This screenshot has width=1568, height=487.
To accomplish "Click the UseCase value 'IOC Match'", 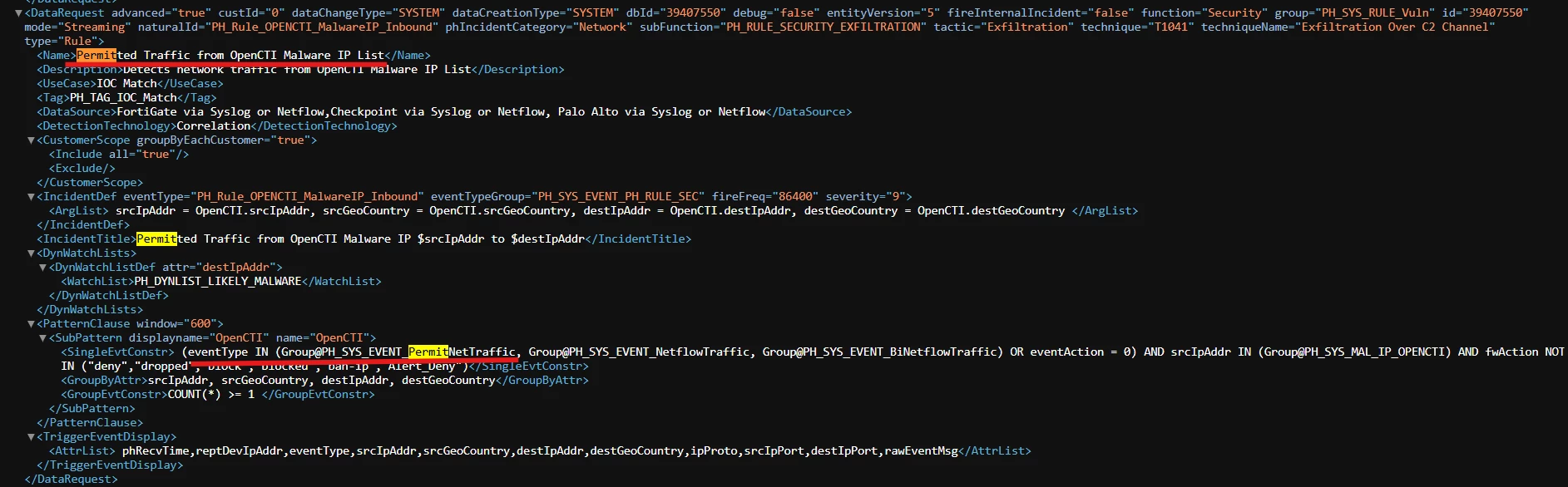I will pyautogui.click(x=127, y=84).
